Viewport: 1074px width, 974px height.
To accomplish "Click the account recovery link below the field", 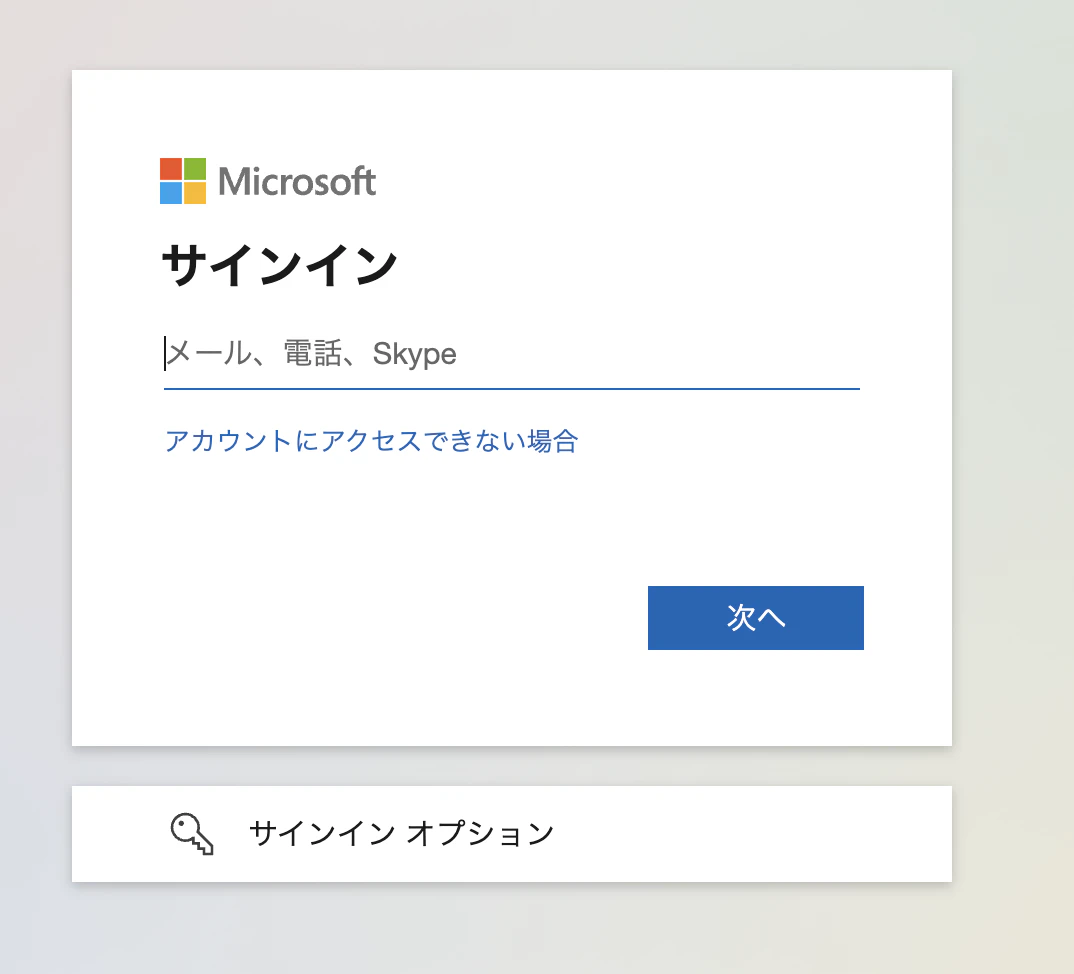I will pos(371,441).
